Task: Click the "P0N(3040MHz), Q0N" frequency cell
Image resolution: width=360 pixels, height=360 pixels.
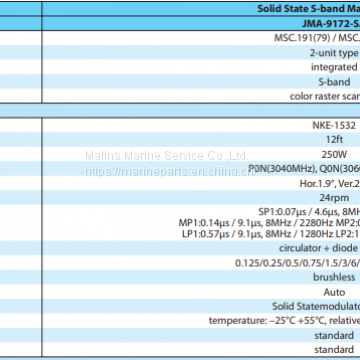Action: [201, 169]
